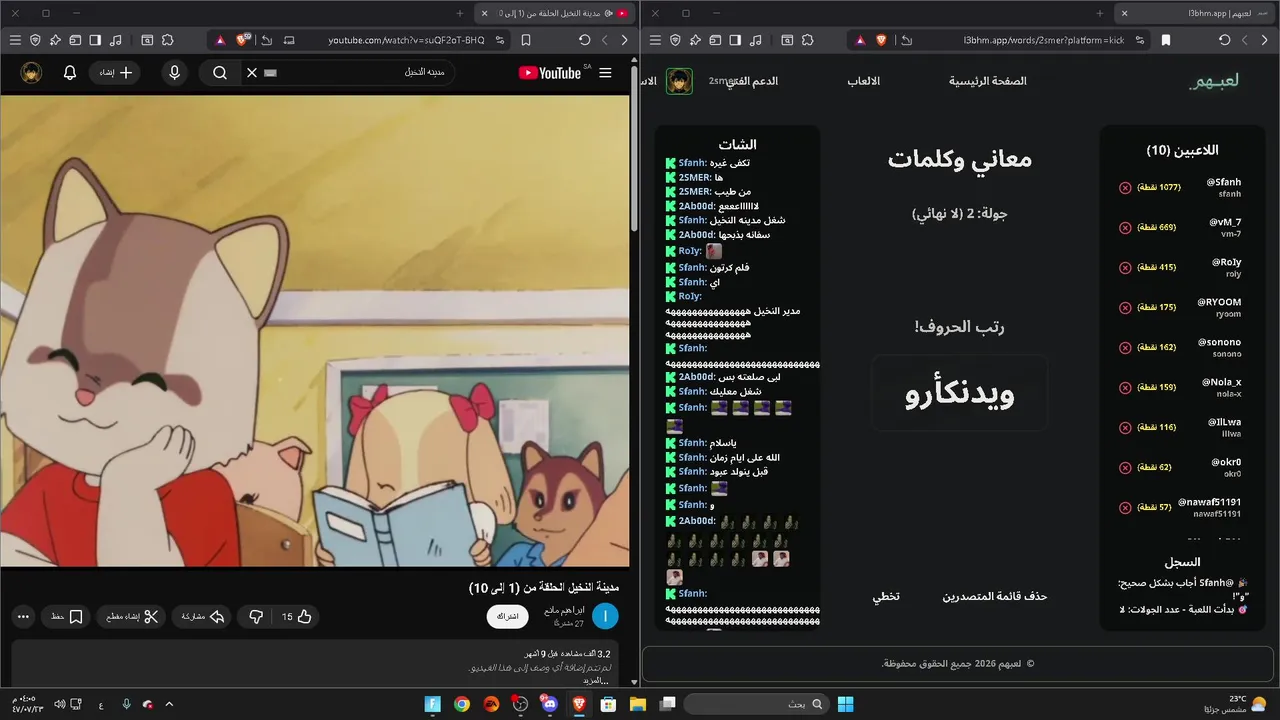Click حذف قائمة المتصدرين button
The image size is (1280, 720).
pyautogui.click(x=995, y=596)
